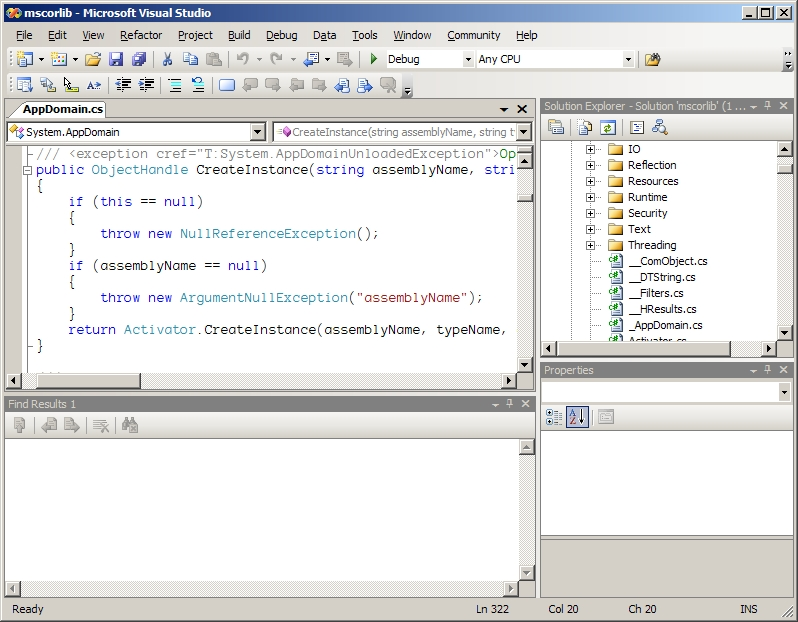Expand the IO folder

coord(590,149)
